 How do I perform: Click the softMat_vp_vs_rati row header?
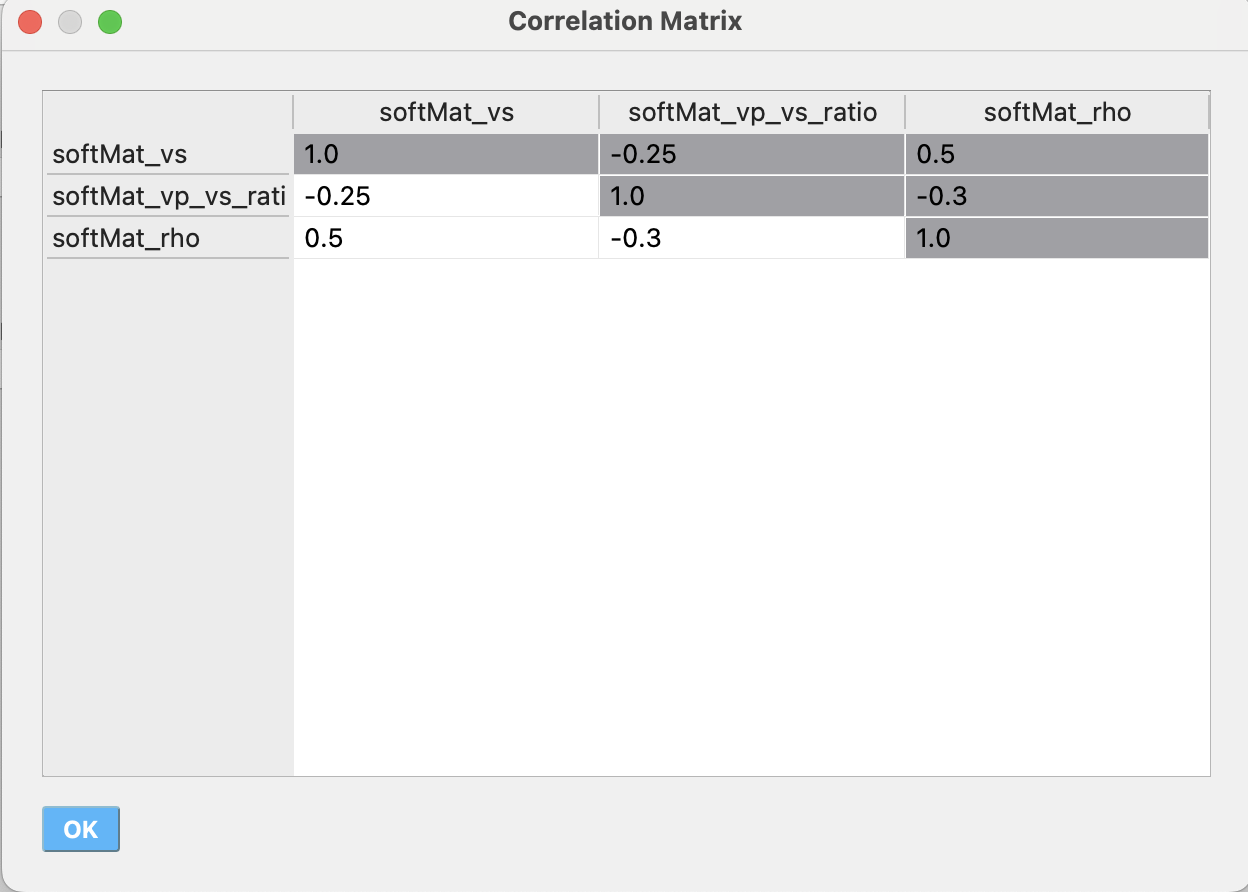point(168,196)
